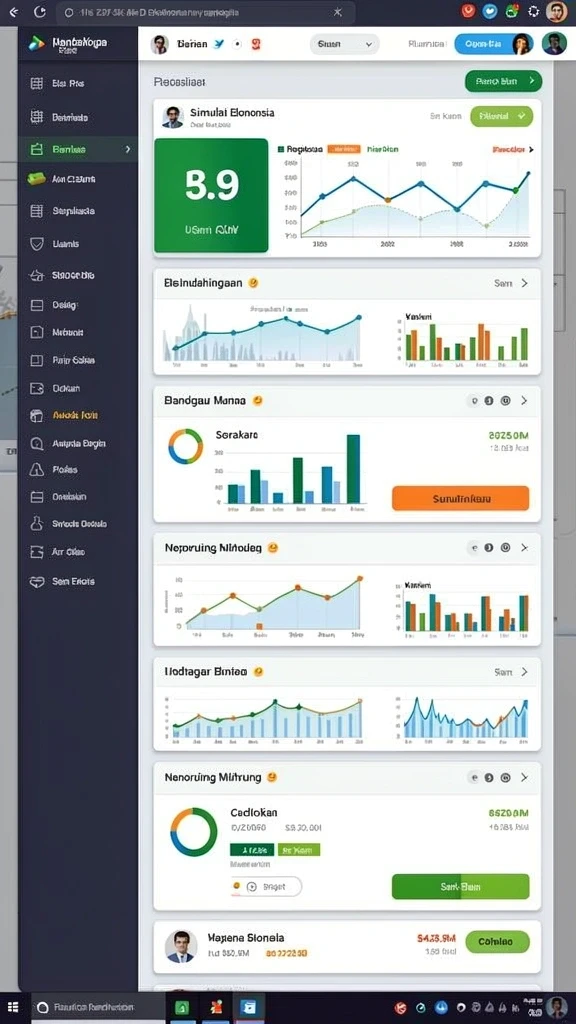This screenshot has width=576, height=1024.
Task: Click the green money icon in sidebar
Action: tap(37, 178)
